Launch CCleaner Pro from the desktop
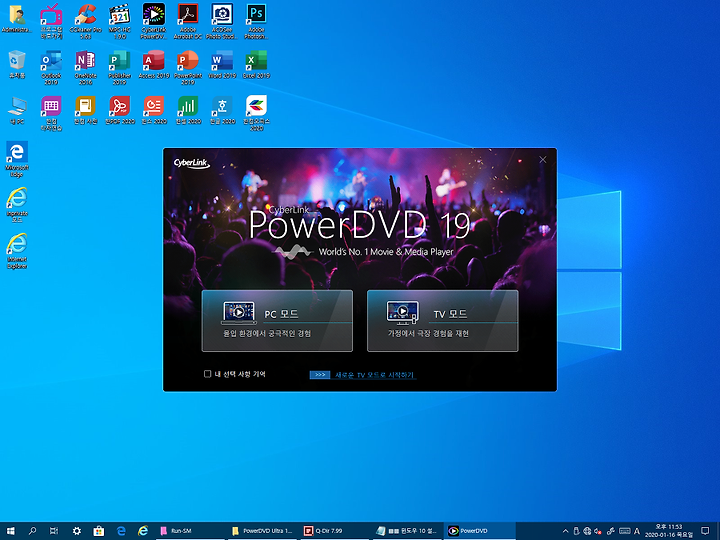Screen dimensions: 720x540 point(85,21)
